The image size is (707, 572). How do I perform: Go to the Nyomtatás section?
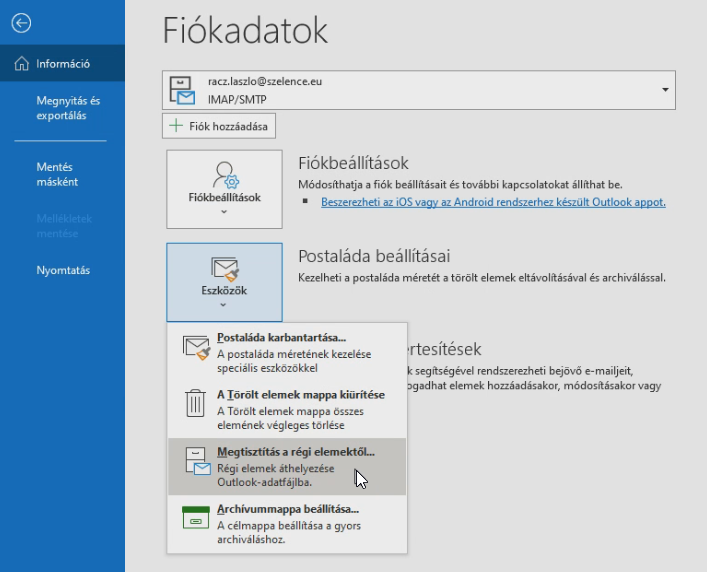(63, 270)
